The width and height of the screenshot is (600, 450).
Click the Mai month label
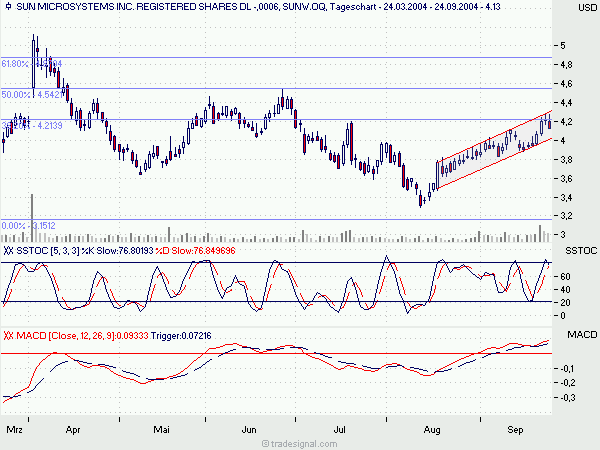(x=161, y=430)
